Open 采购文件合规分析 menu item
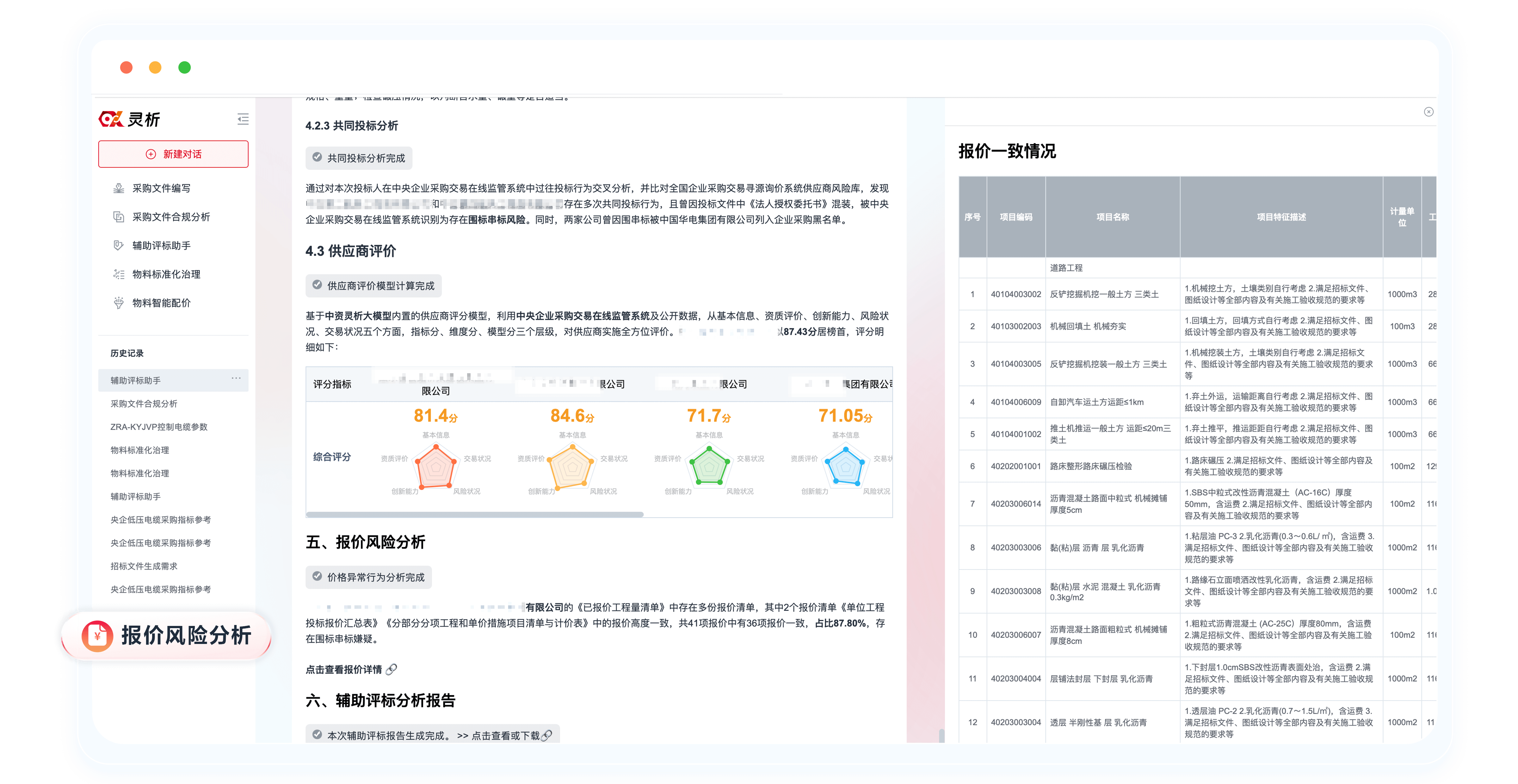Screen dimensions: 1518x784 (x=171, y=217)
